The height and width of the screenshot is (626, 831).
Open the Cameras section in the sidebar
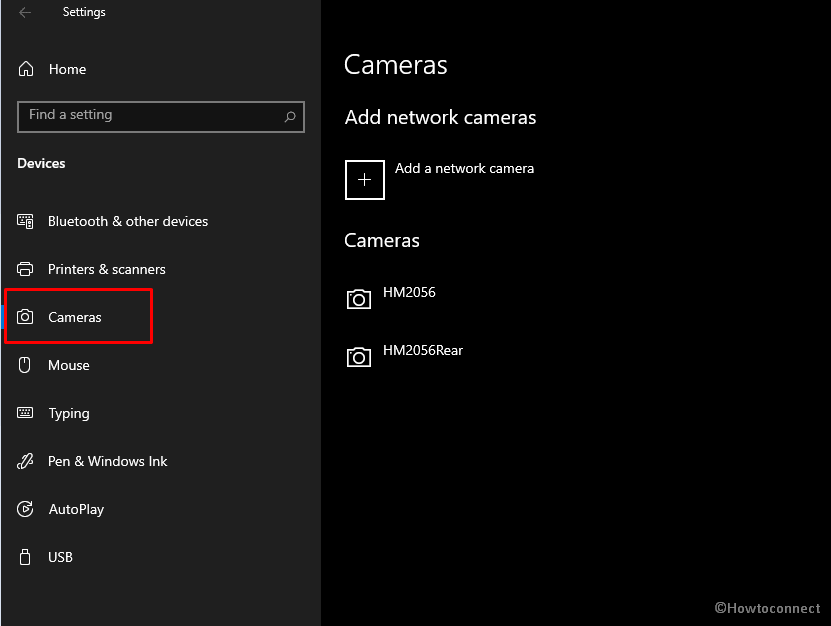(x=75, y=317)
